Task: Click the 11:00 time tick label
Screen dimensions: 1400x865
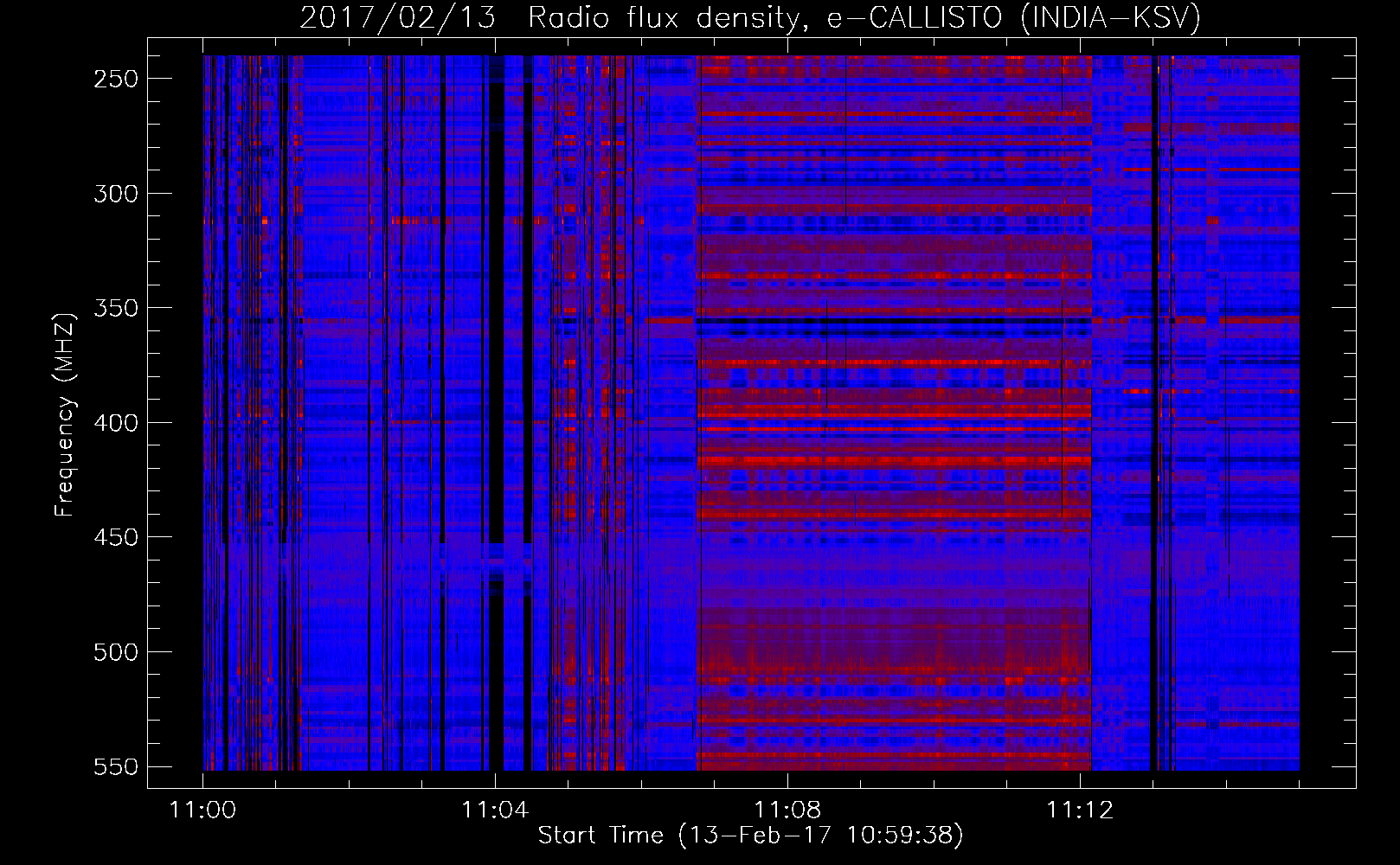Action: tap(203, 811)
